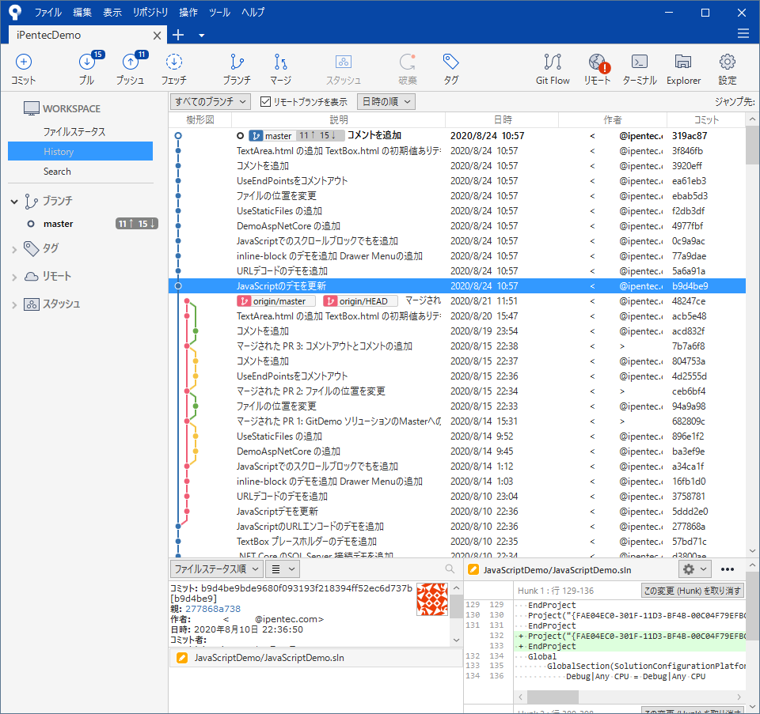Image resolution: width=760 pixels, height=714 pixels.
Task: Click この変更 (Hunk) を取り消す button
Action: [x=692, y=590]
